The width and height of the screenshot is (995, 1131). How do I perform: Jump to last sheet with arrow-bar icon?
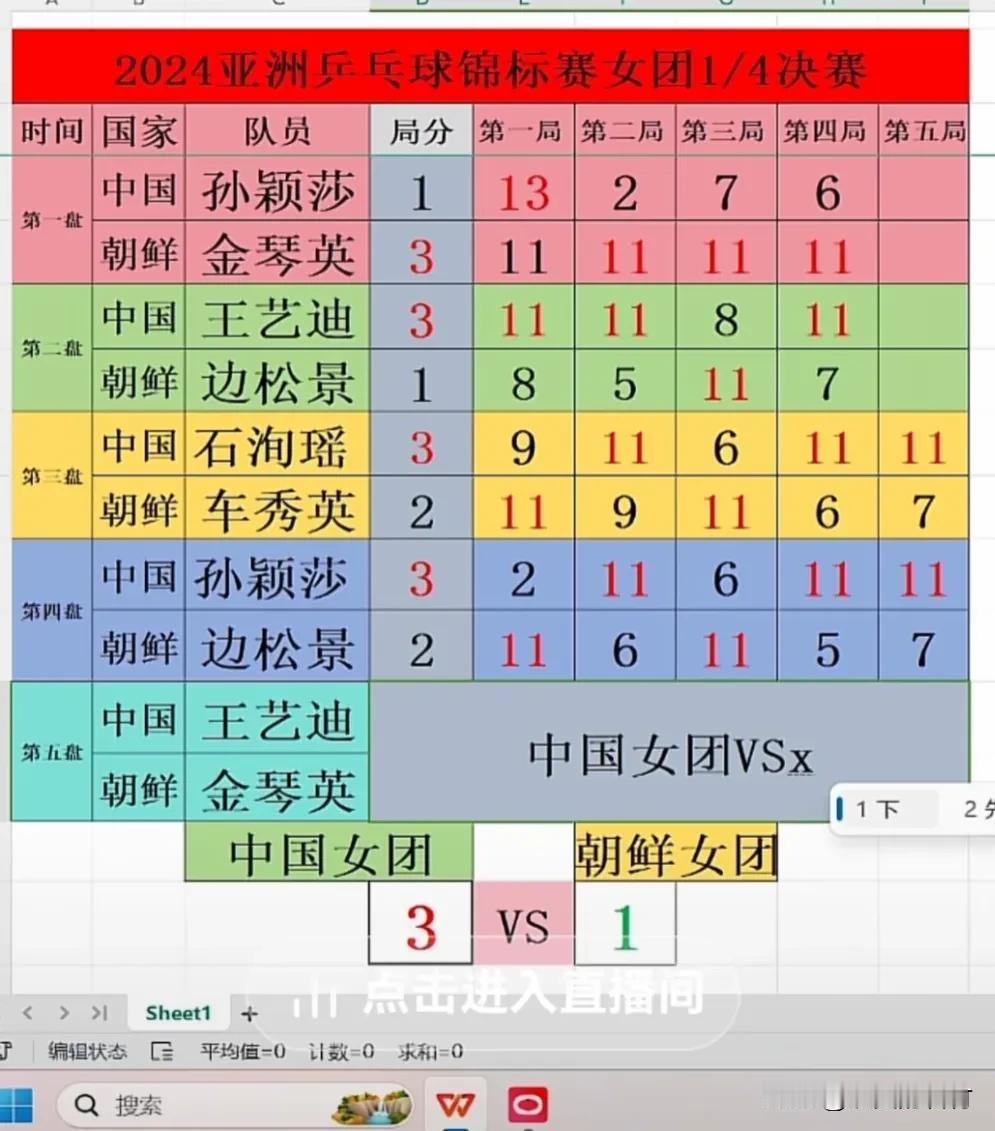click(100, 1013)
